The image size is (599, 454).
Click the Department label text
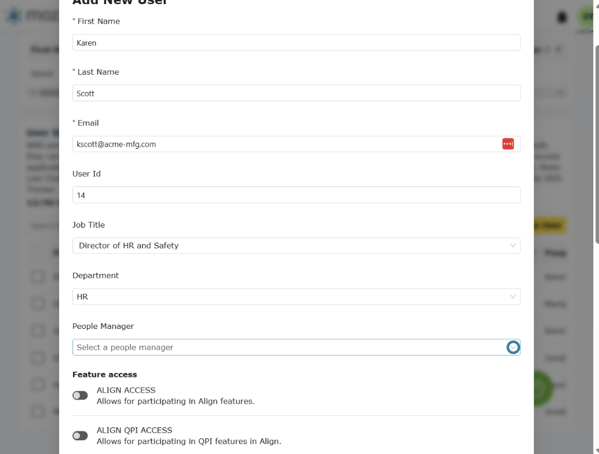click(96, 276)
